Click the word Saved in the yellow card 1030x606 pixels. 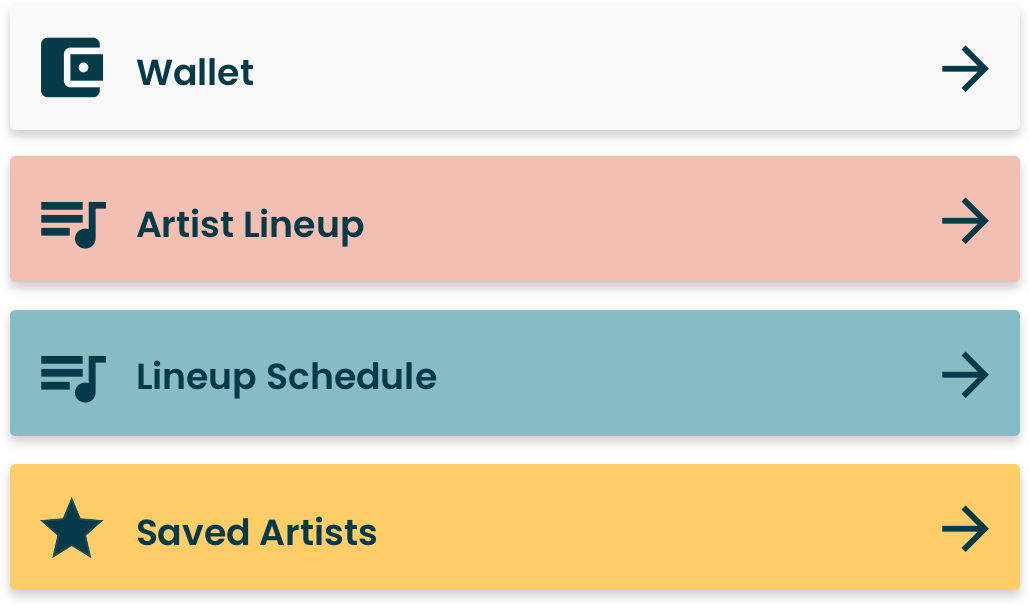[x=193, y=532]
